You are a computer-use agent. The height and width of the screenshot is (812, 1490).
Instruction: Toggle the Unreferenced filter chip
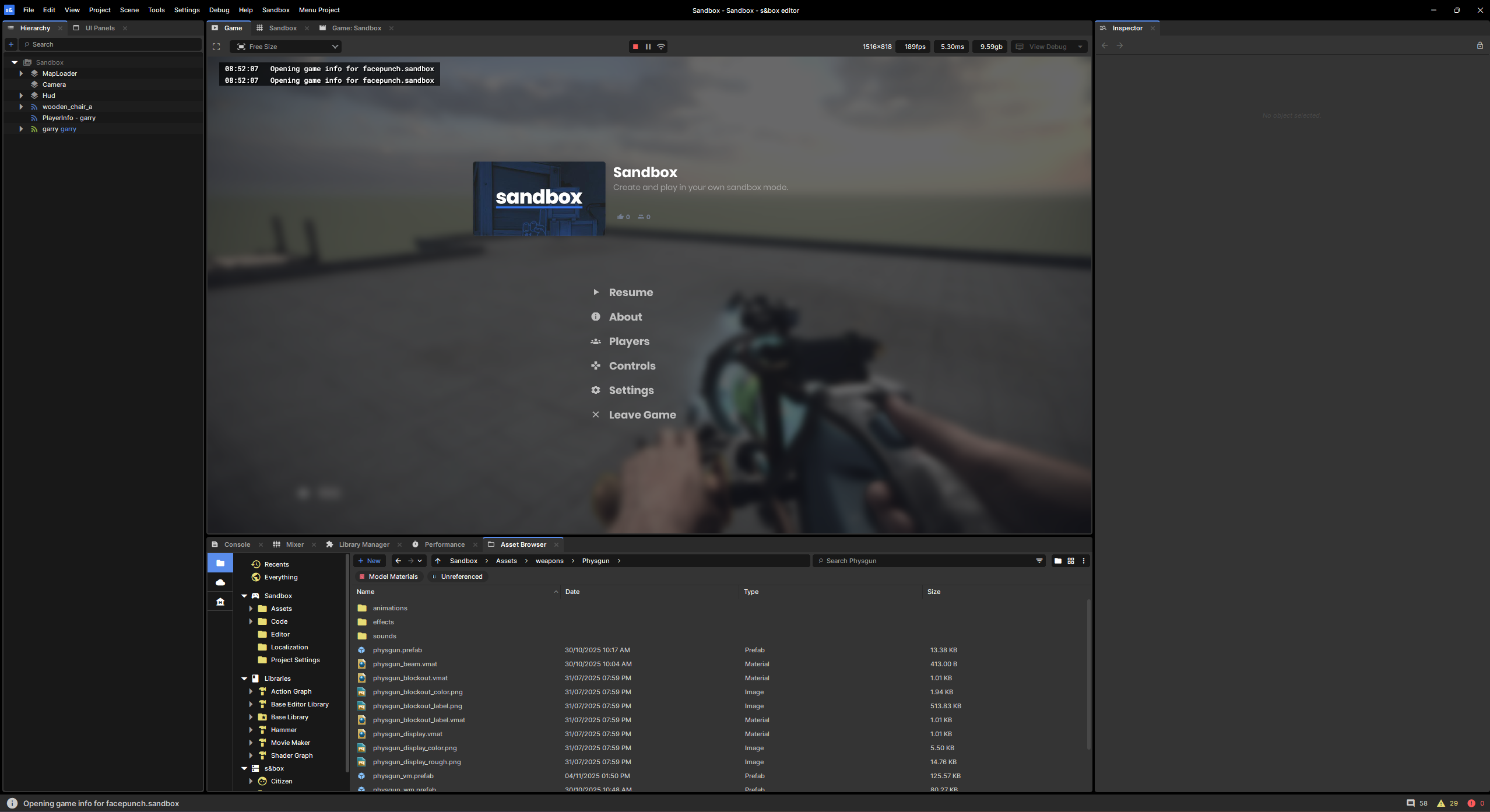458,577
